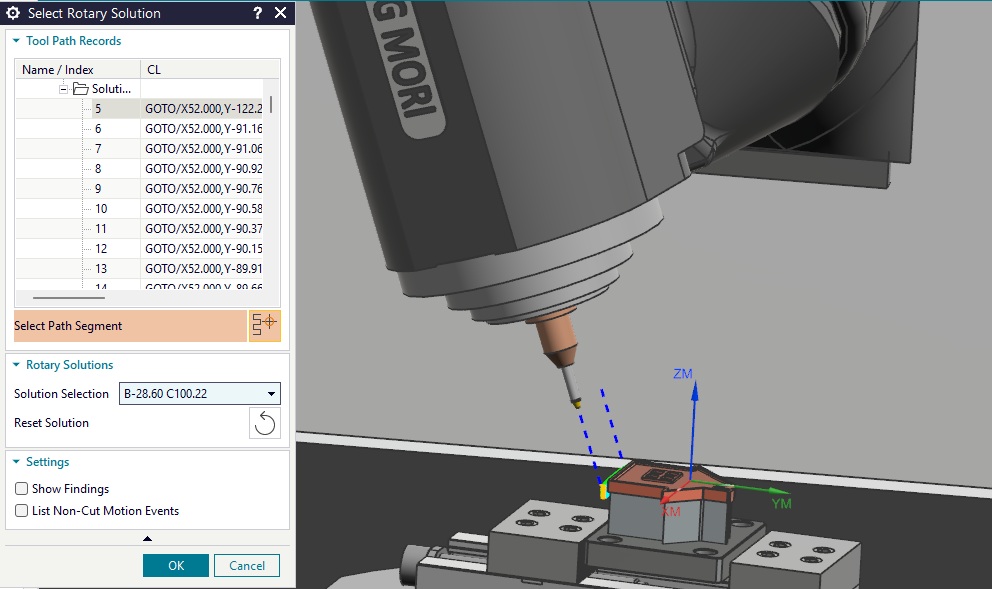Click the CL column header
The width and height of the screenshot is (992, 589).
click(200, 70)
